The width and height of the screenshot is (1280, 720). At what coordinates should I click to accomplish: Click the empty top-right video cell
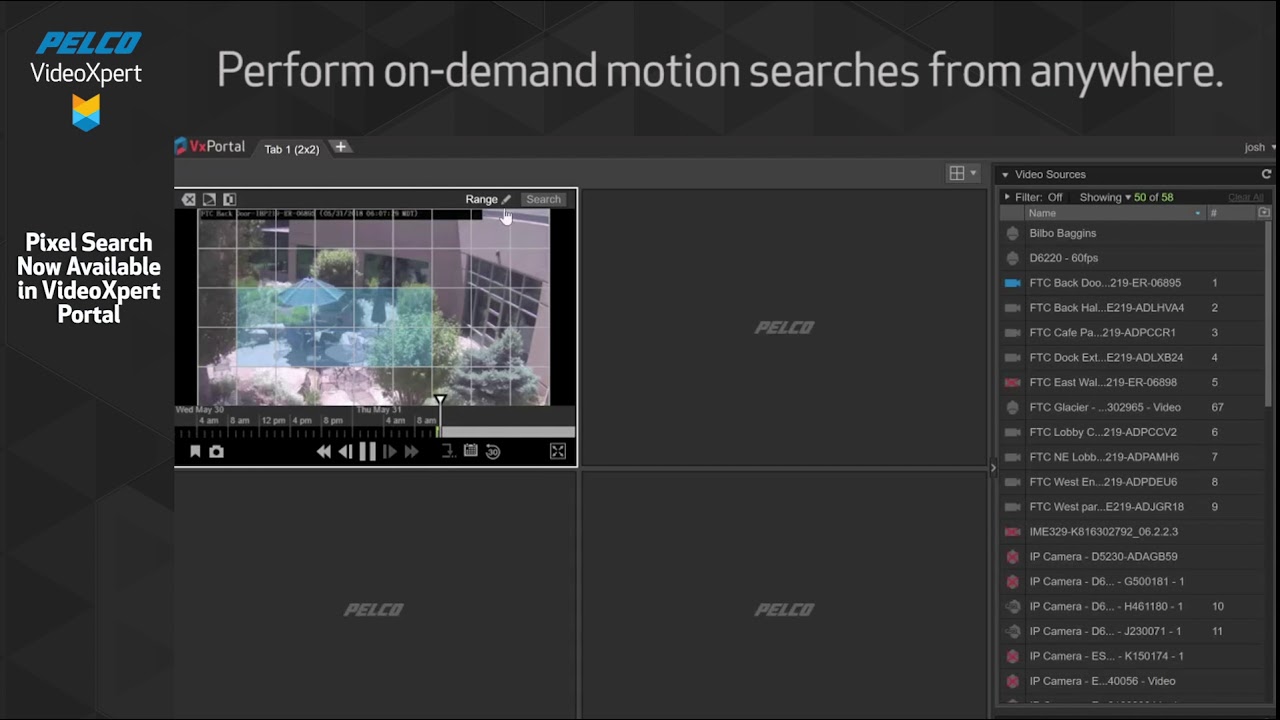coord(784,327)
